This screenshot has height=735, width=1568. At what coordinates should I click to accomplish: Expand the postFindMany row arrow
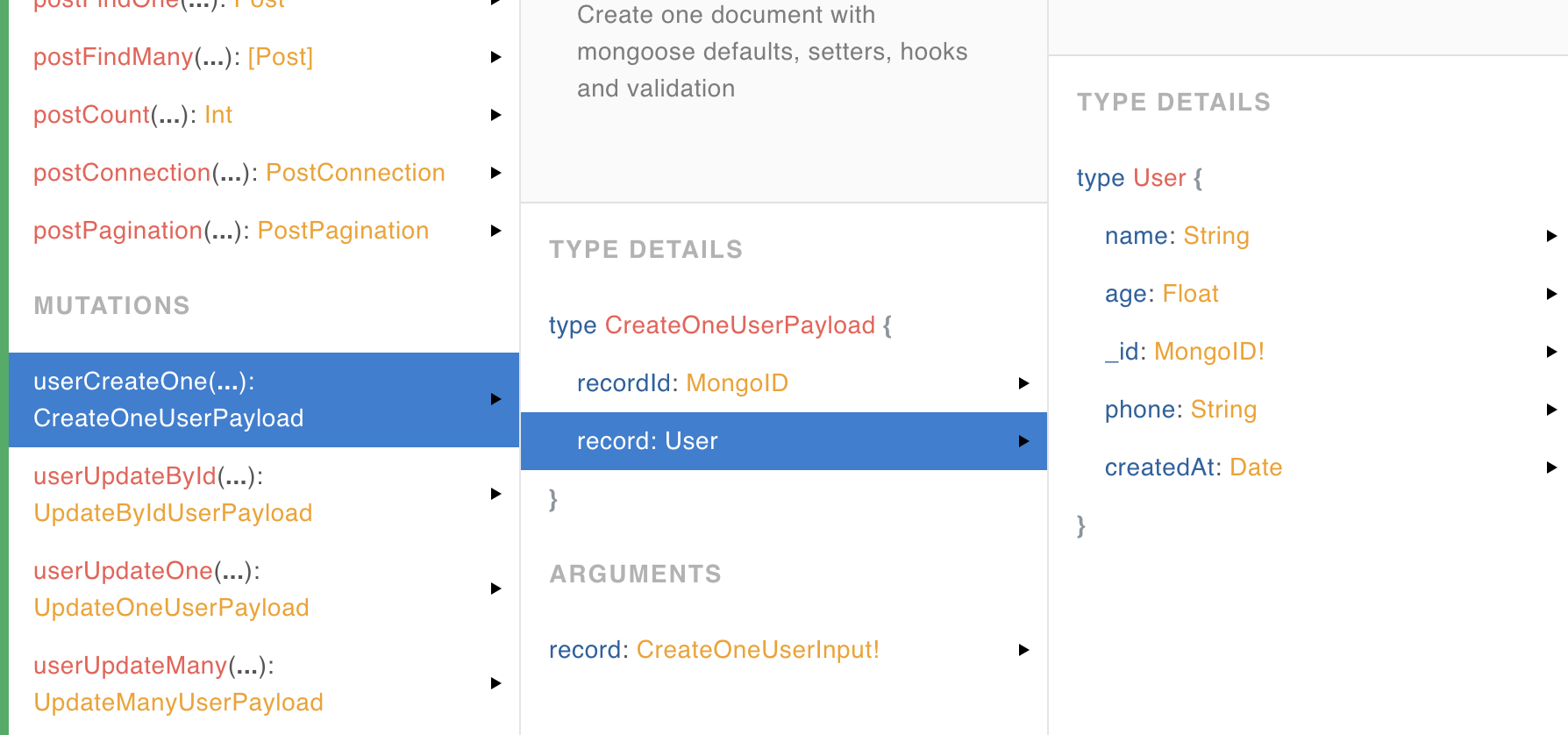coord(496,57)
